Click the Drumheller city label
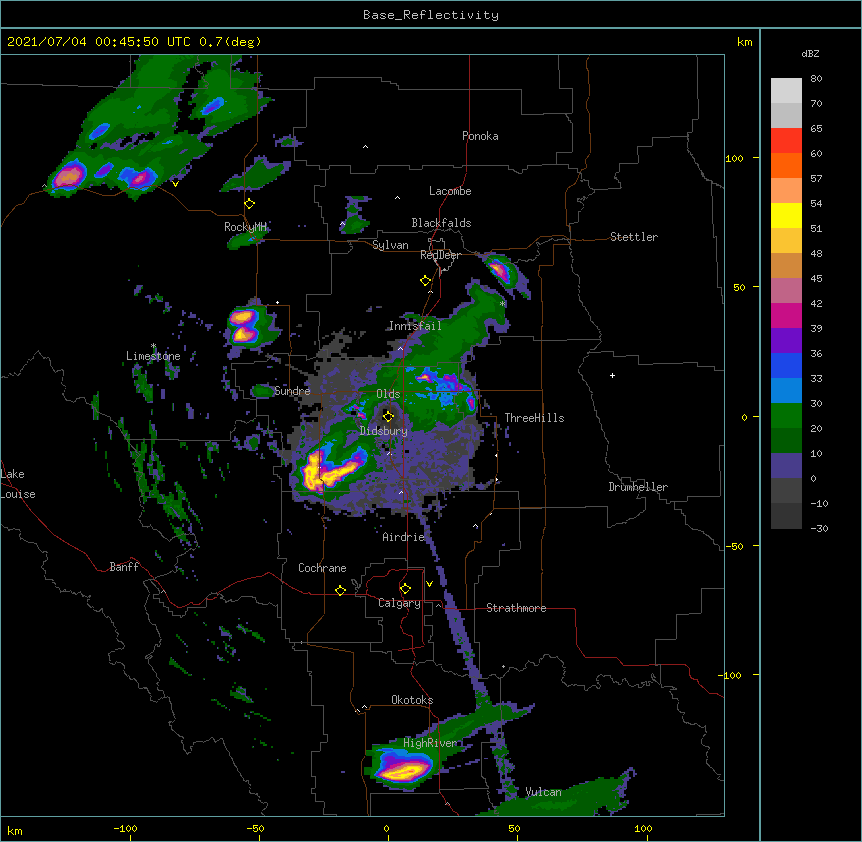Screen dimensions: 862x842 coord(638,487)
